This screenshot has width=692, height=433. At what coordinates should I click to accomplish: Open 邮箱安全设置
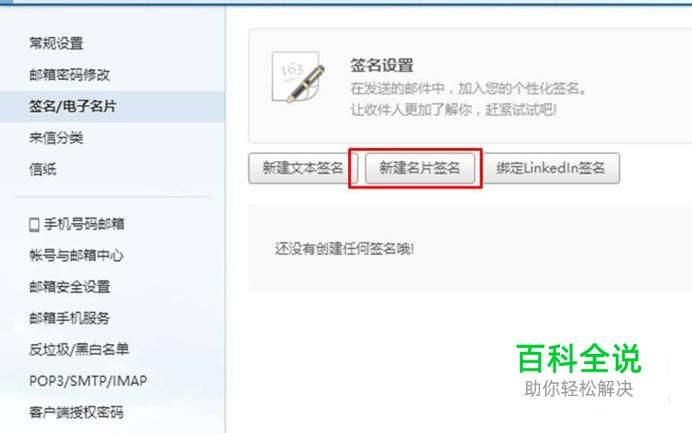coord(70,287)
